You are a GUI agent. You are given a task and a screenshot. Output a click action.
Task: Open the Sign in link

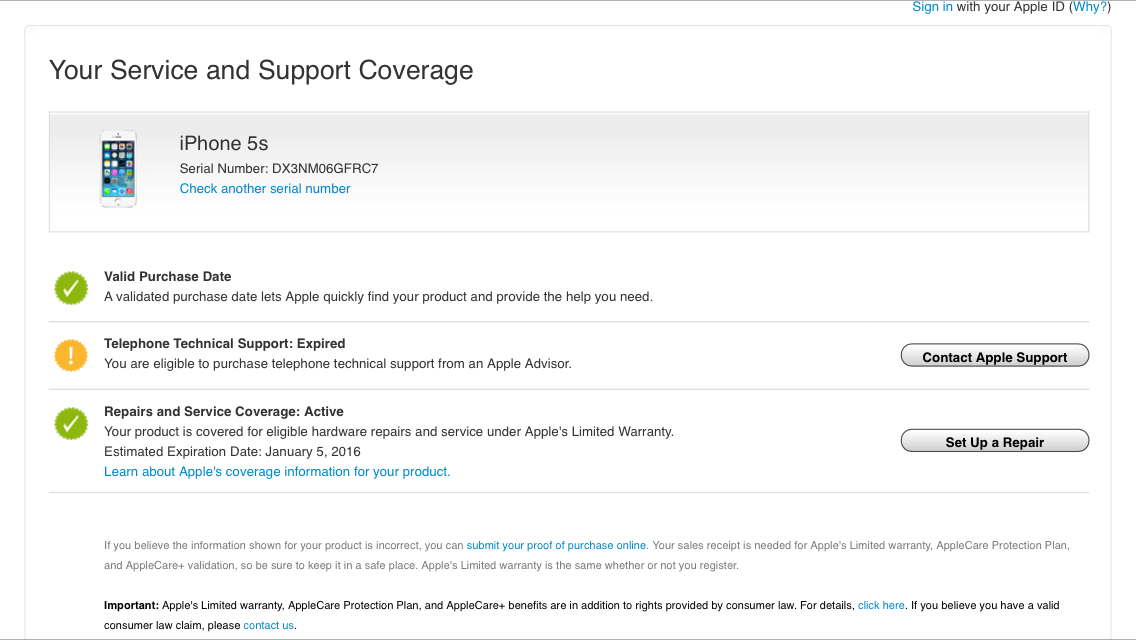932,7
